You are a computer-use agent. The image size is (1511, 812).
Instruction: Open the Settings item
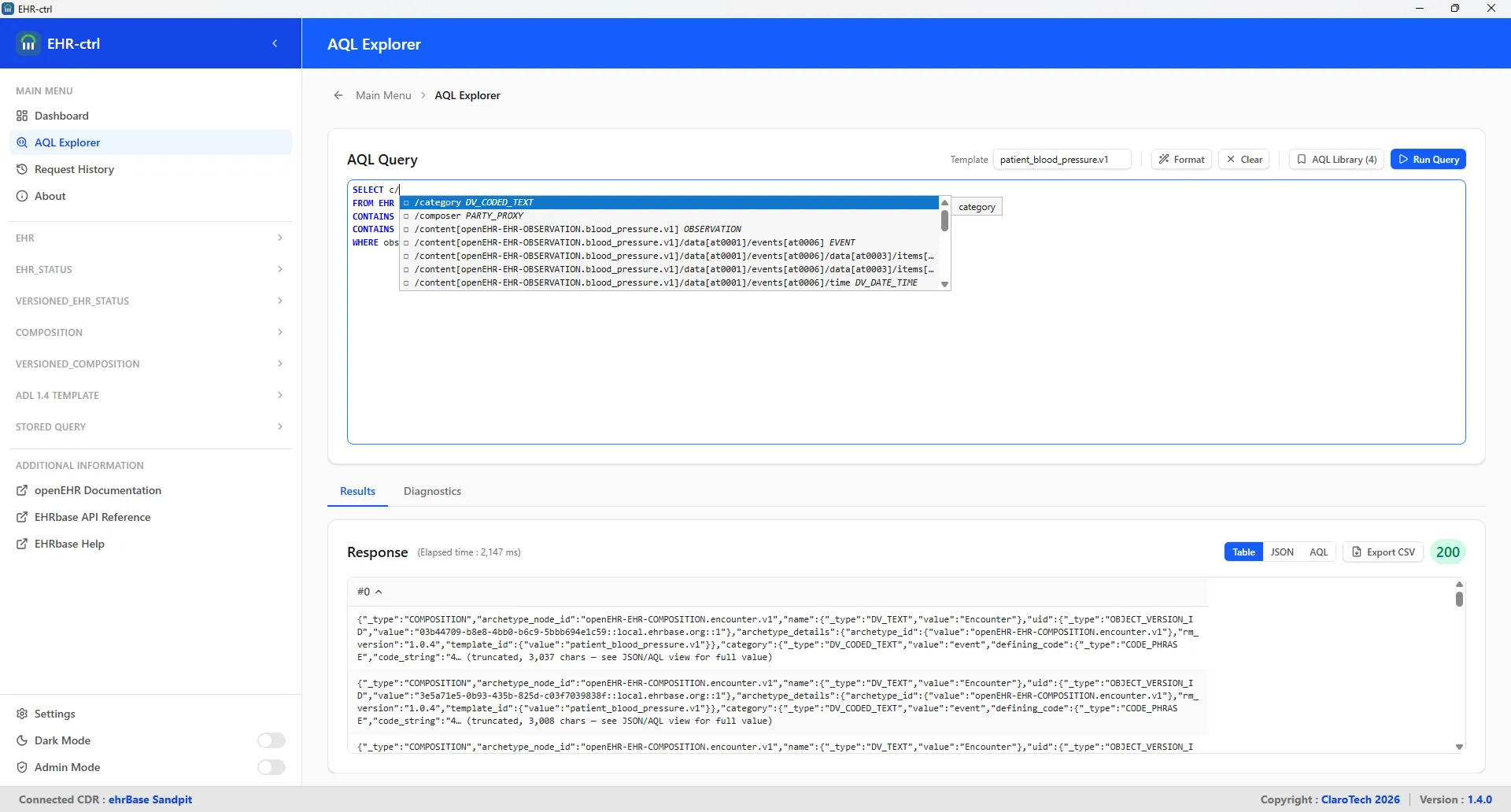tap(150, 714)
